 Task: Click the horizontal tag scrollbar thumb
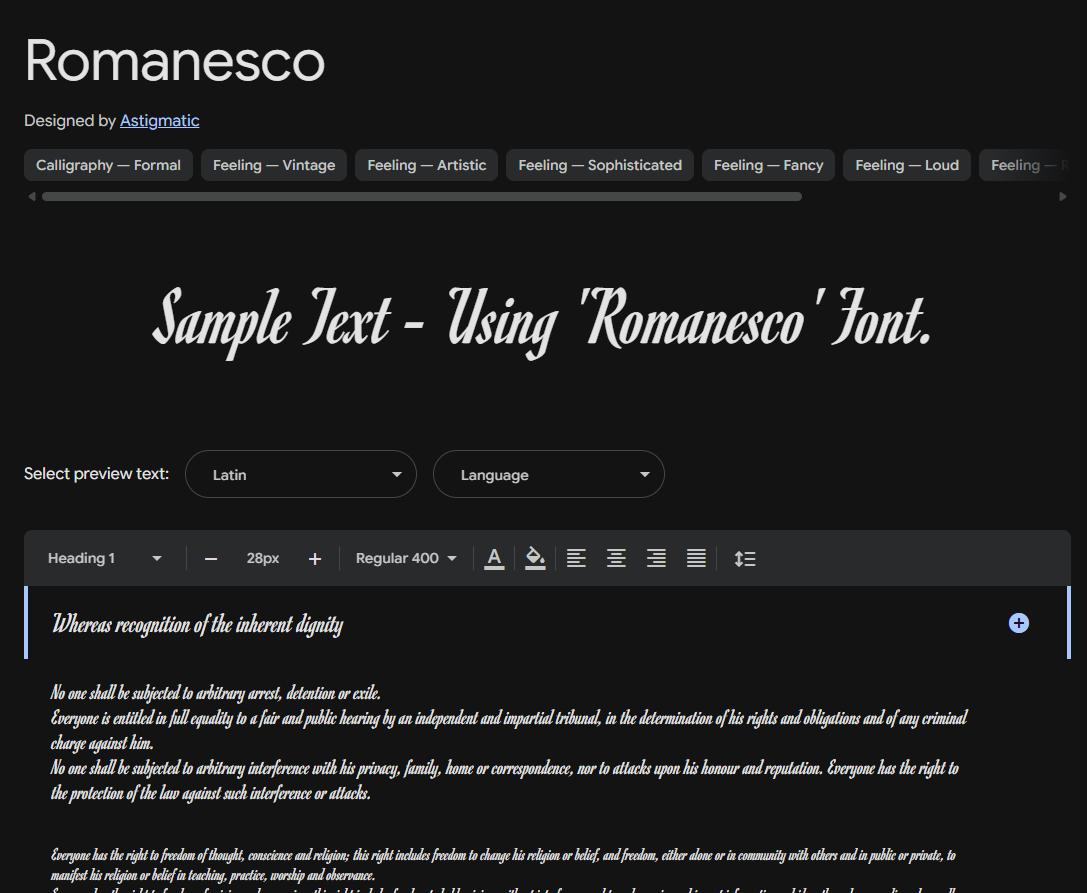coord(421,197)
